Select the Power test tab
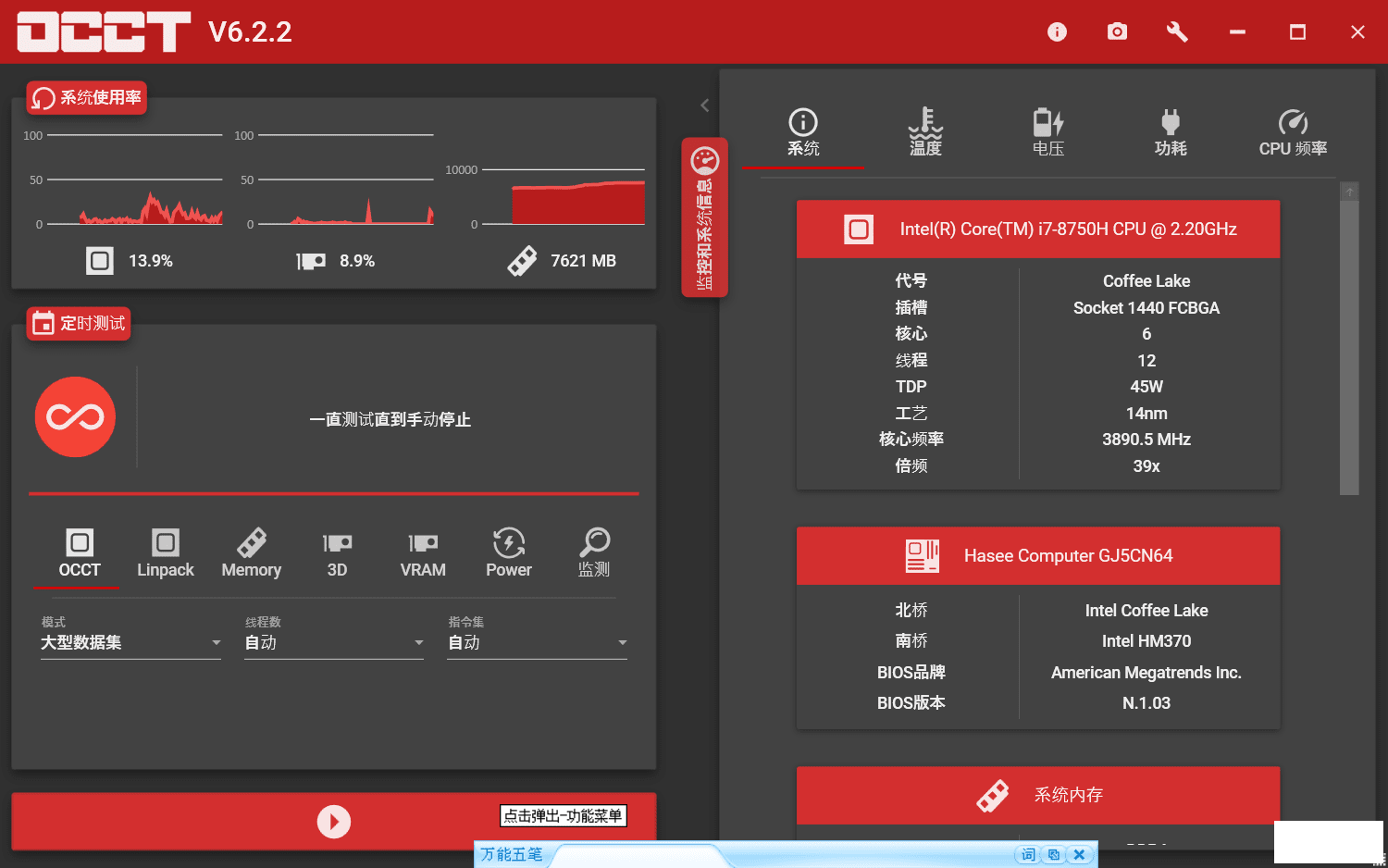The width and height of the screenshot is (1388, 868). tap(509, 554)
